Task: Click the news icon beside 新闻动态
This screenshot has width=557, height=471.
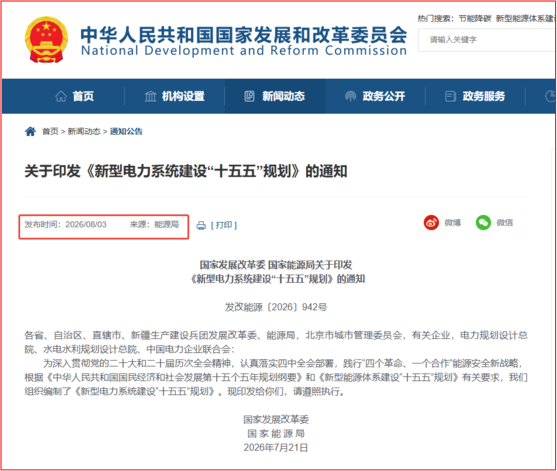Action: point(249,96)
